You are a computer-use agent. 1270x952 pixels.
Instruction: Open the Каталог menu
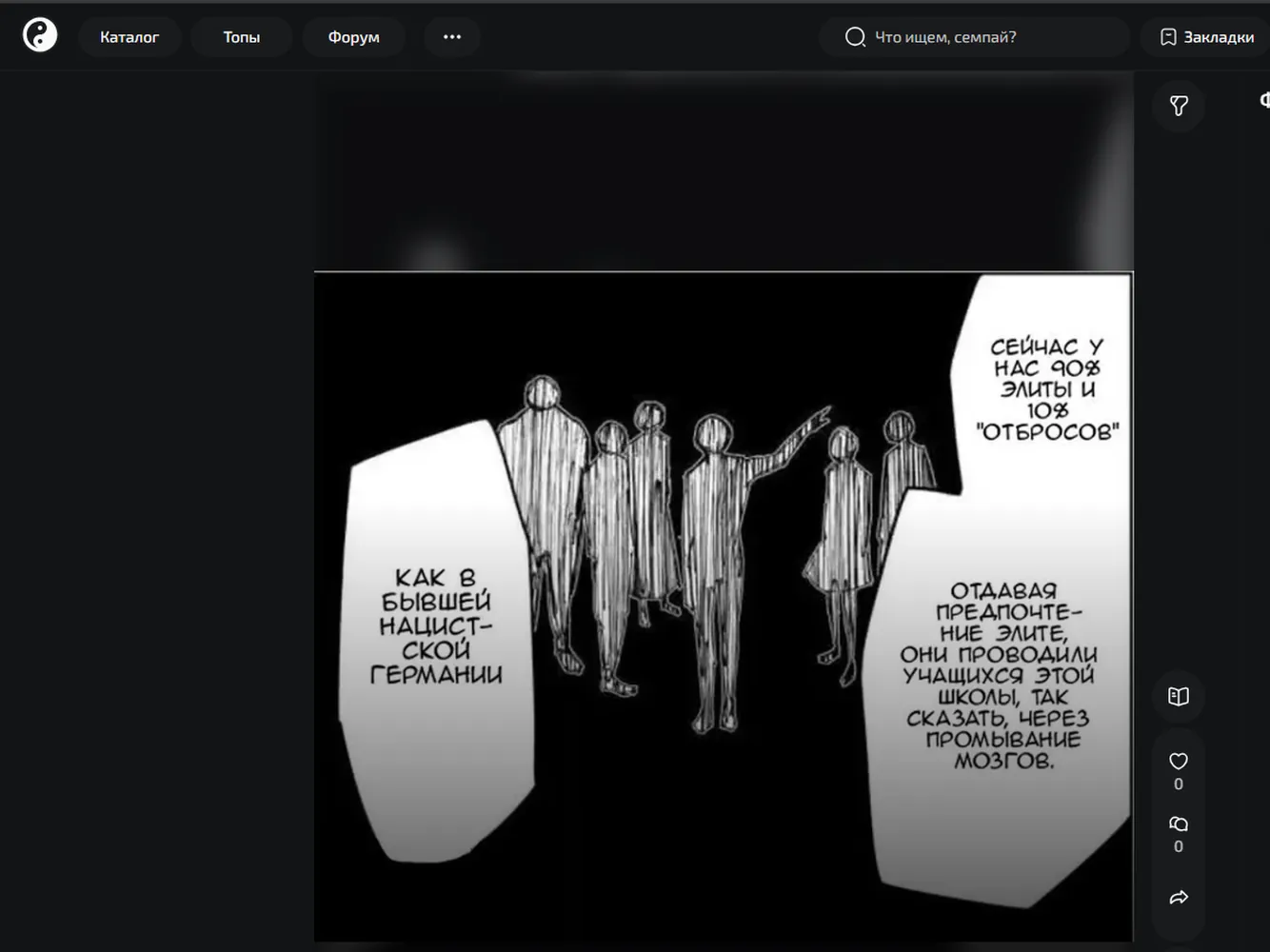pos(129,37)
